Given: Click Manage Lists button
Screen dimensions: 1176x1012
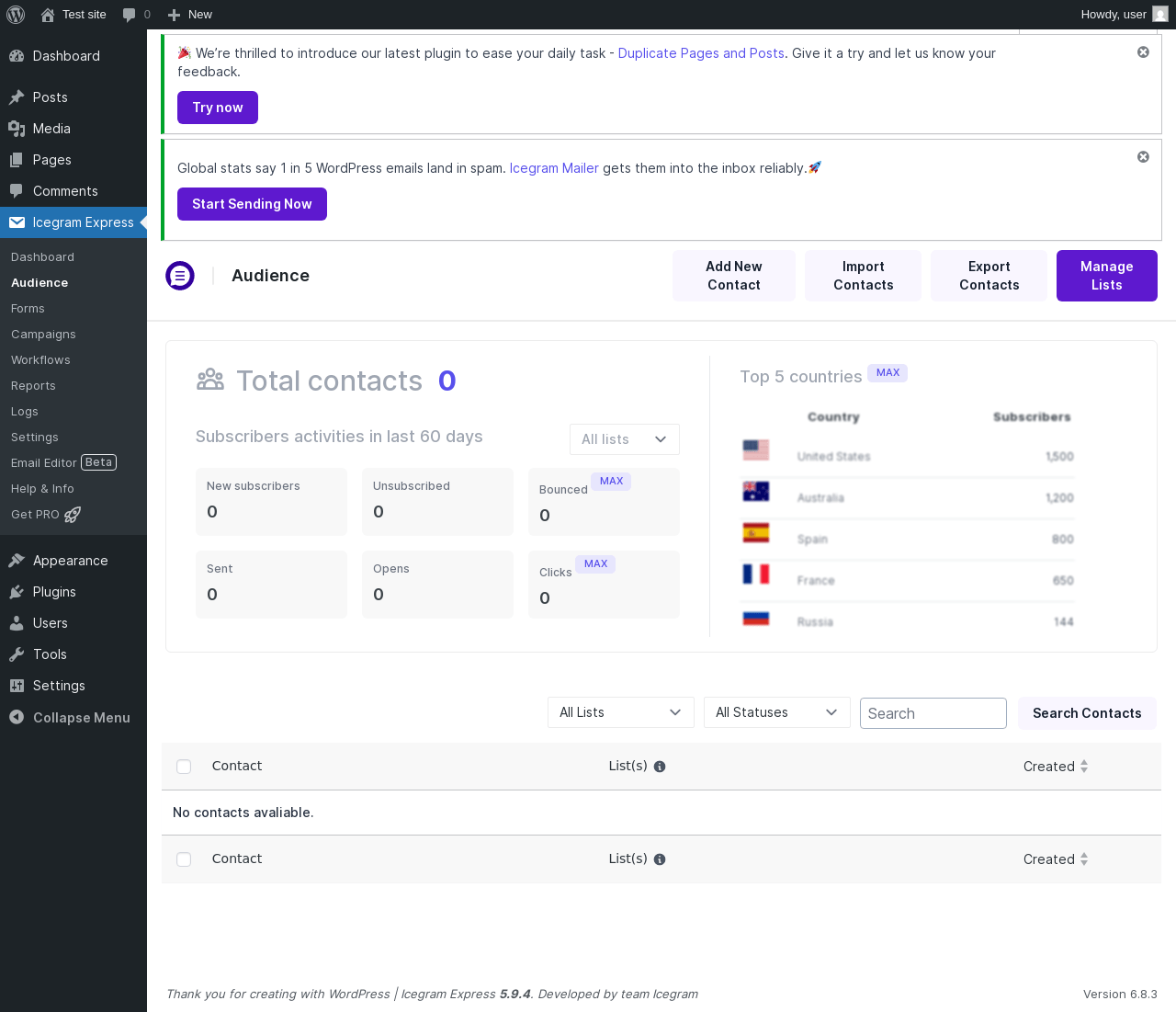Looking at the screenshot, I should click(1107, 276).
